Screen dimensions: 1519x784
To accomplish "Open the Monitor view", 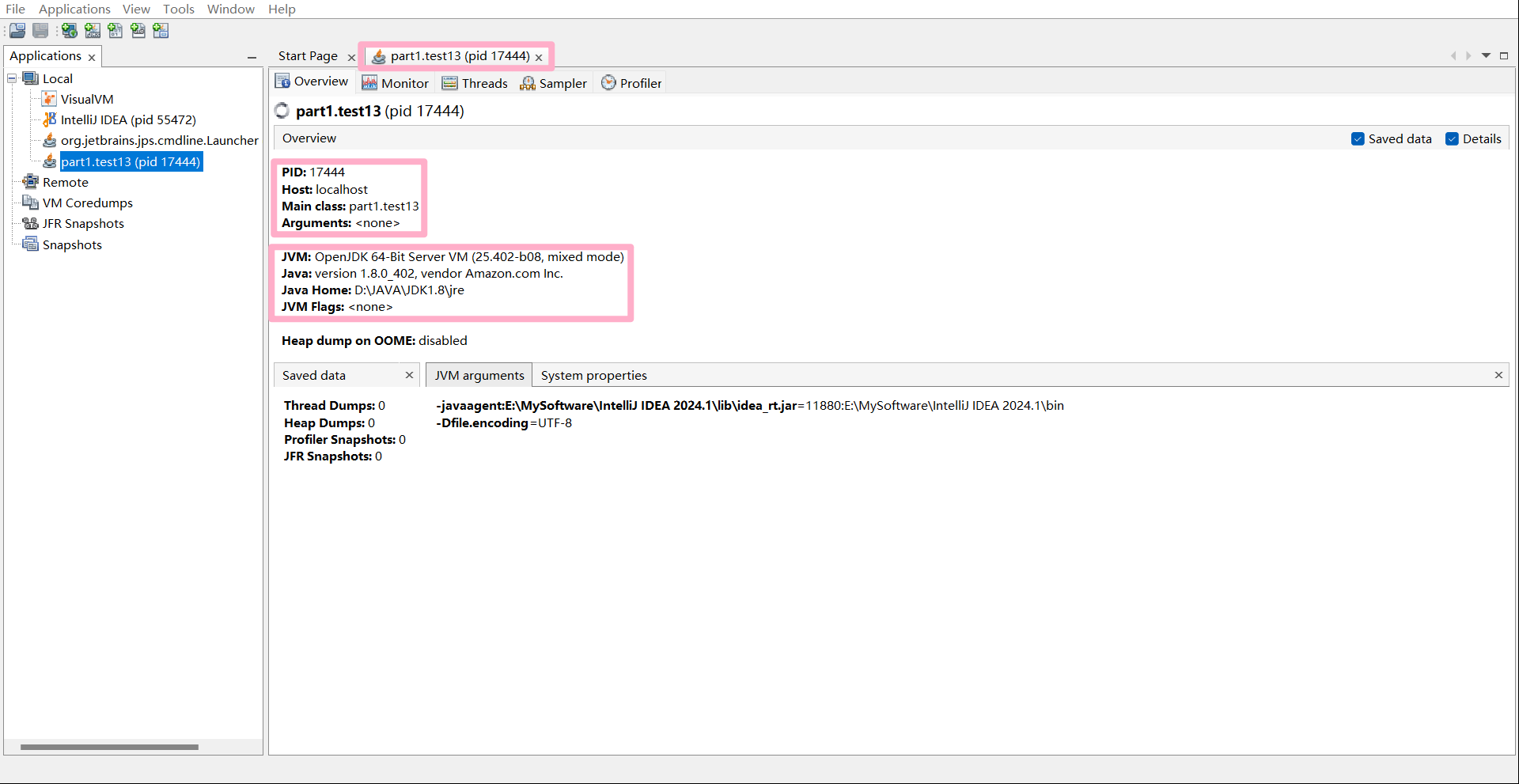I will pos(395,83).
